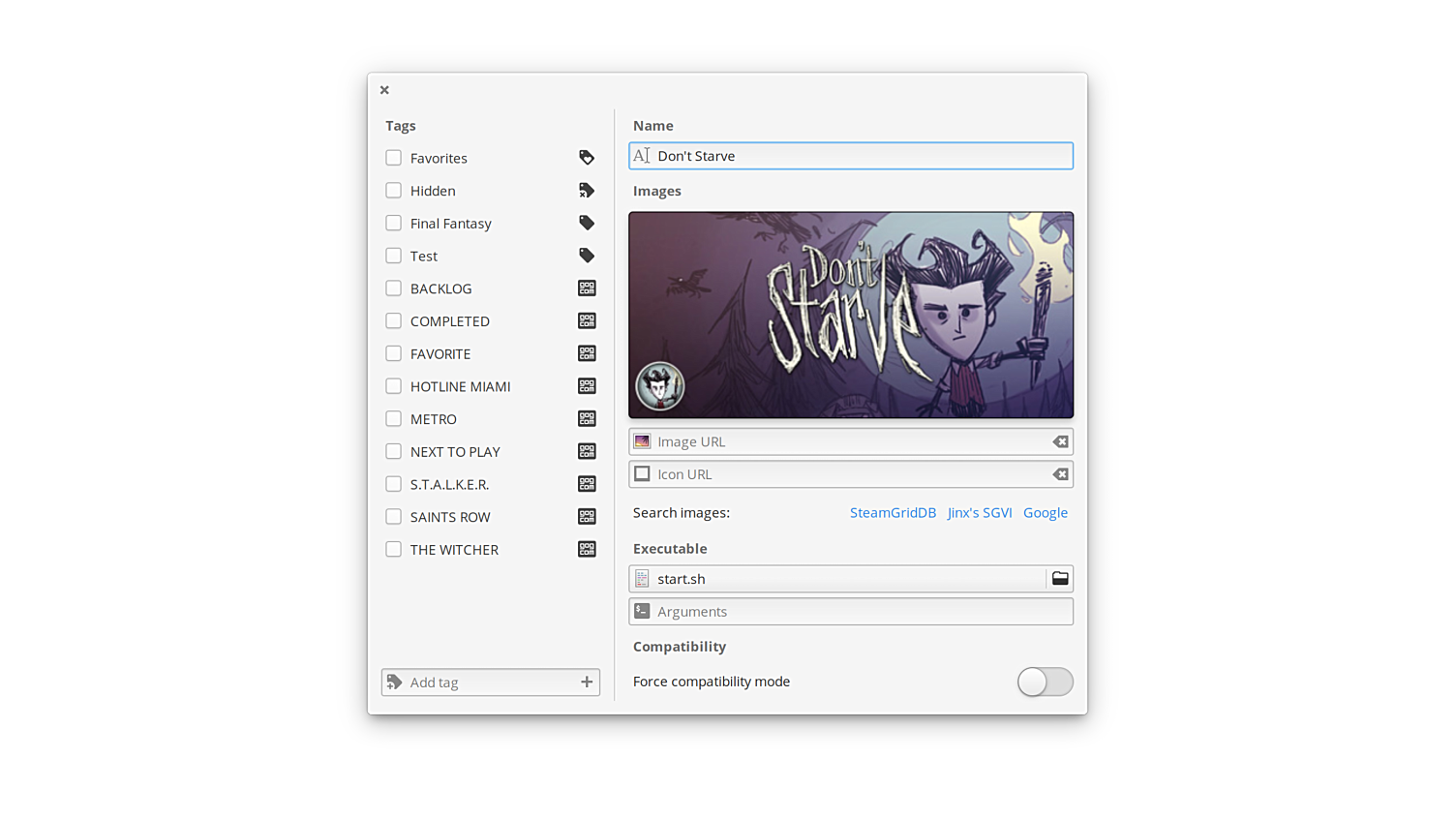Click the Add tag text field
Image resolution: width=1456 pixels, height=819 pixels.
[484, 682]
